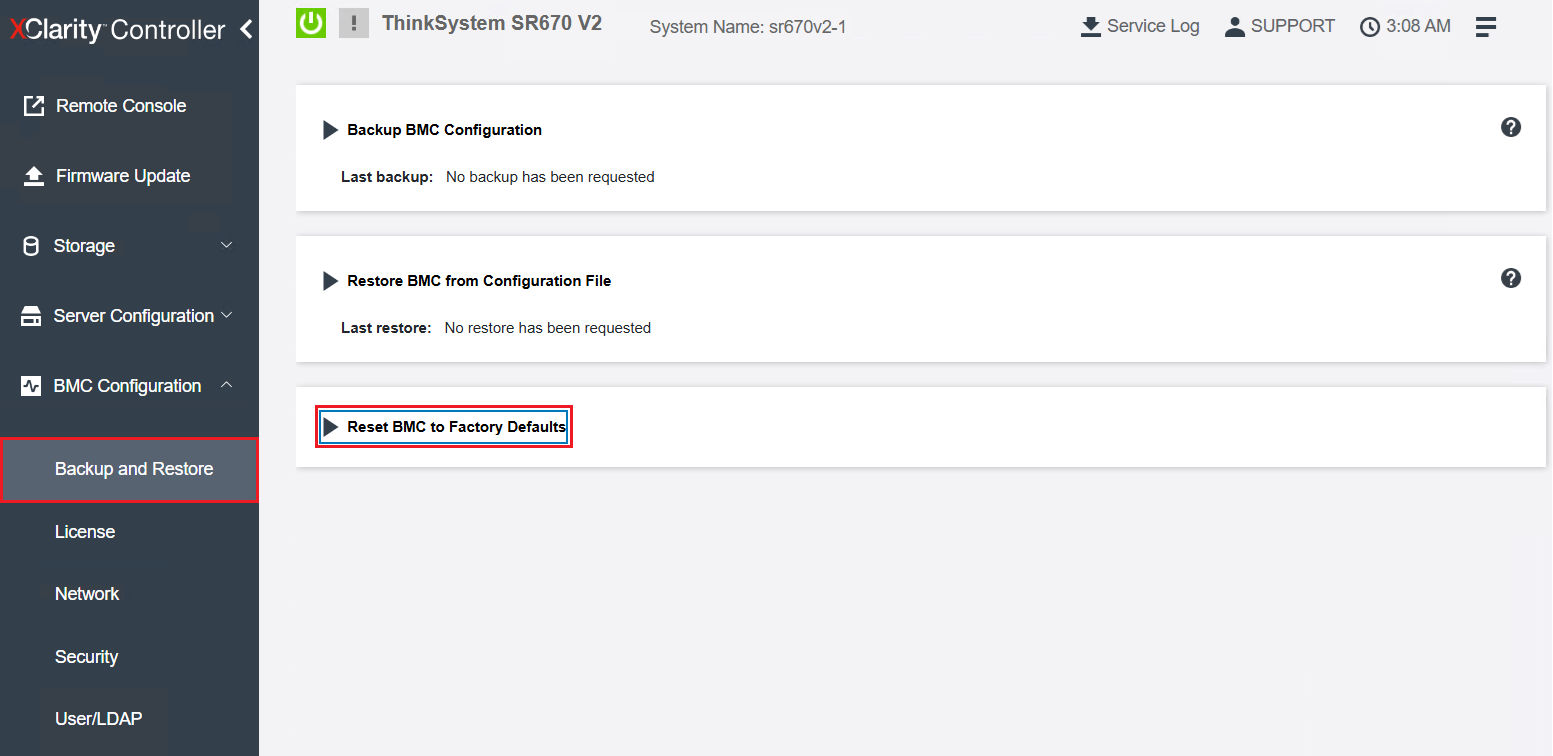Open the Network settings page
1553x756 pixels.
tap(87, 594)
